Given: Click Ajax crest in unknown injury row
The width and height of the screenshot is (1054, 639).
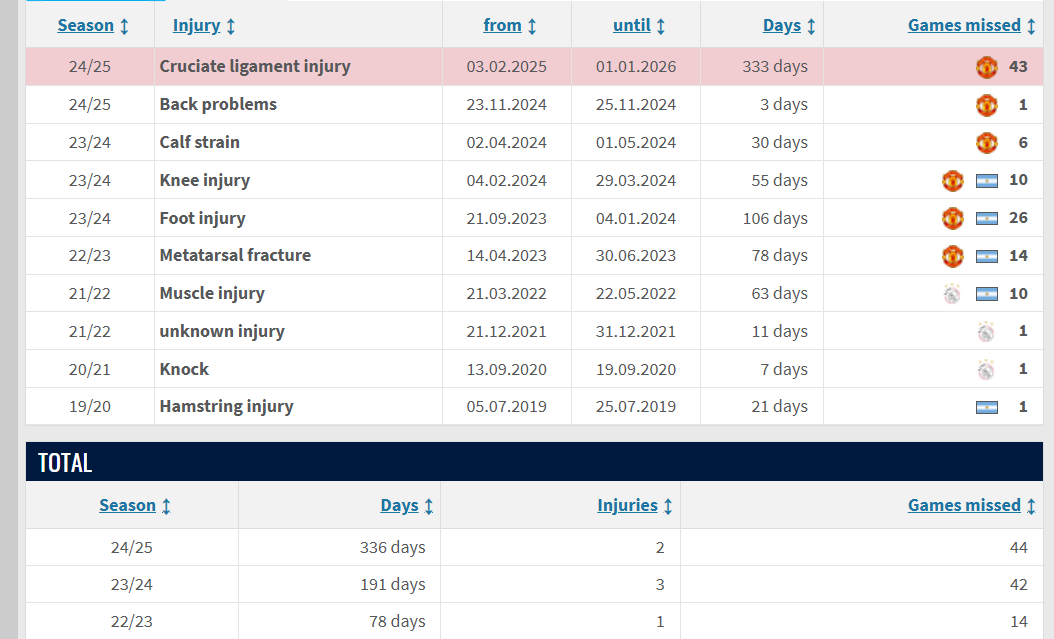Looking at the screenshot, I should 986,331.
